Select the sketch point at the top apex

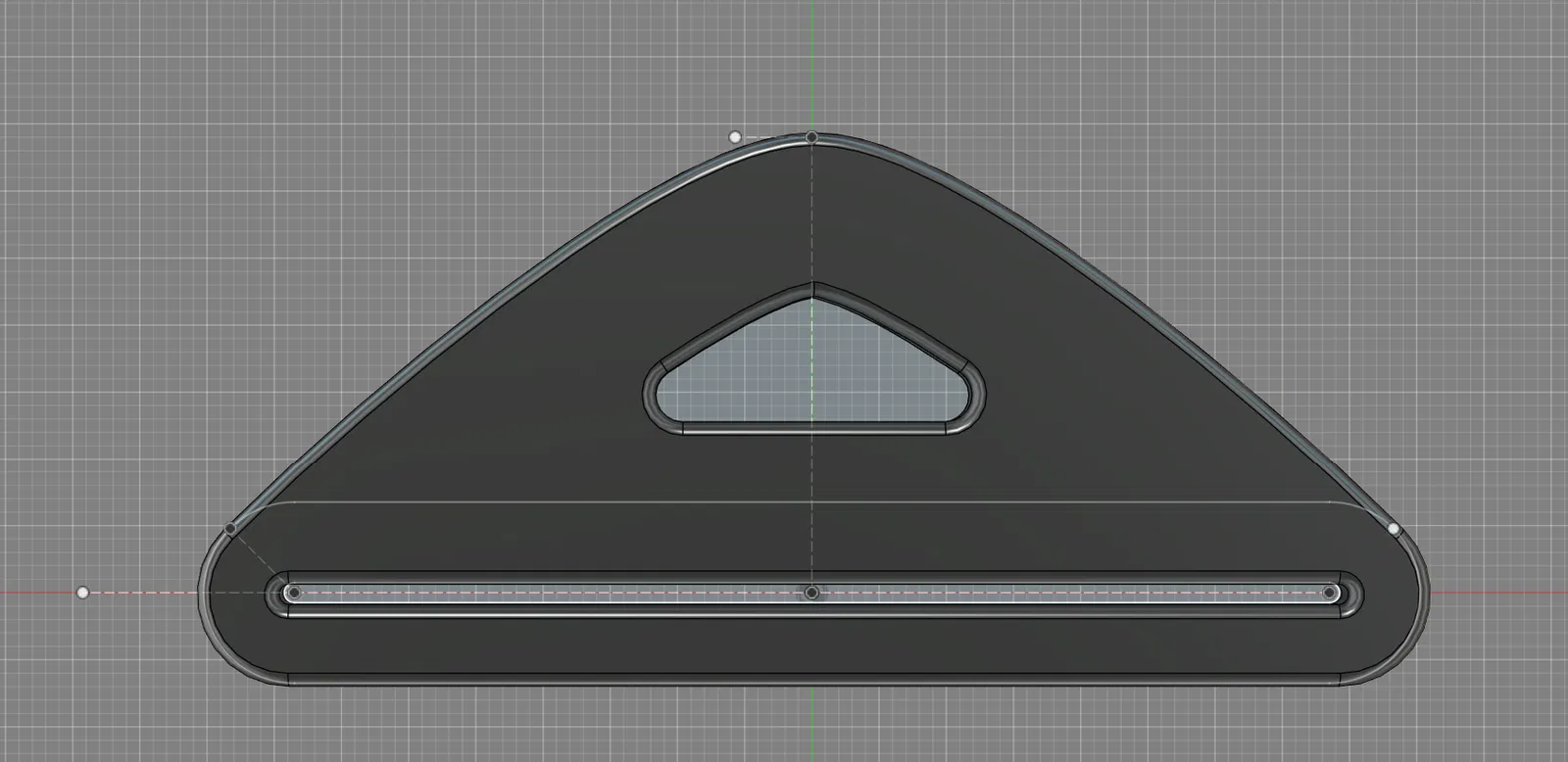click(x=811, y=137)
